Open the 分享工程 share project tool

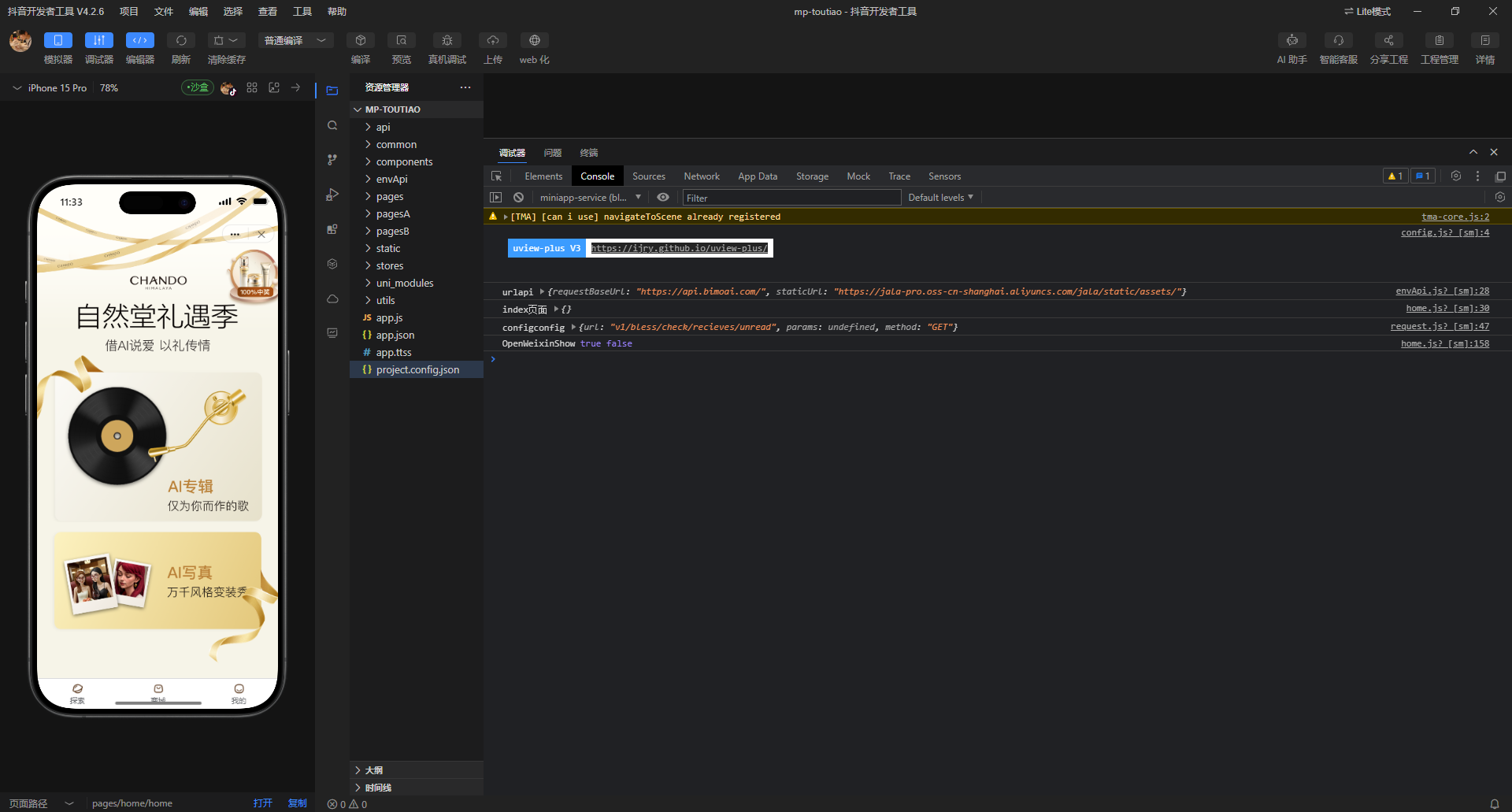(1388, 41)
